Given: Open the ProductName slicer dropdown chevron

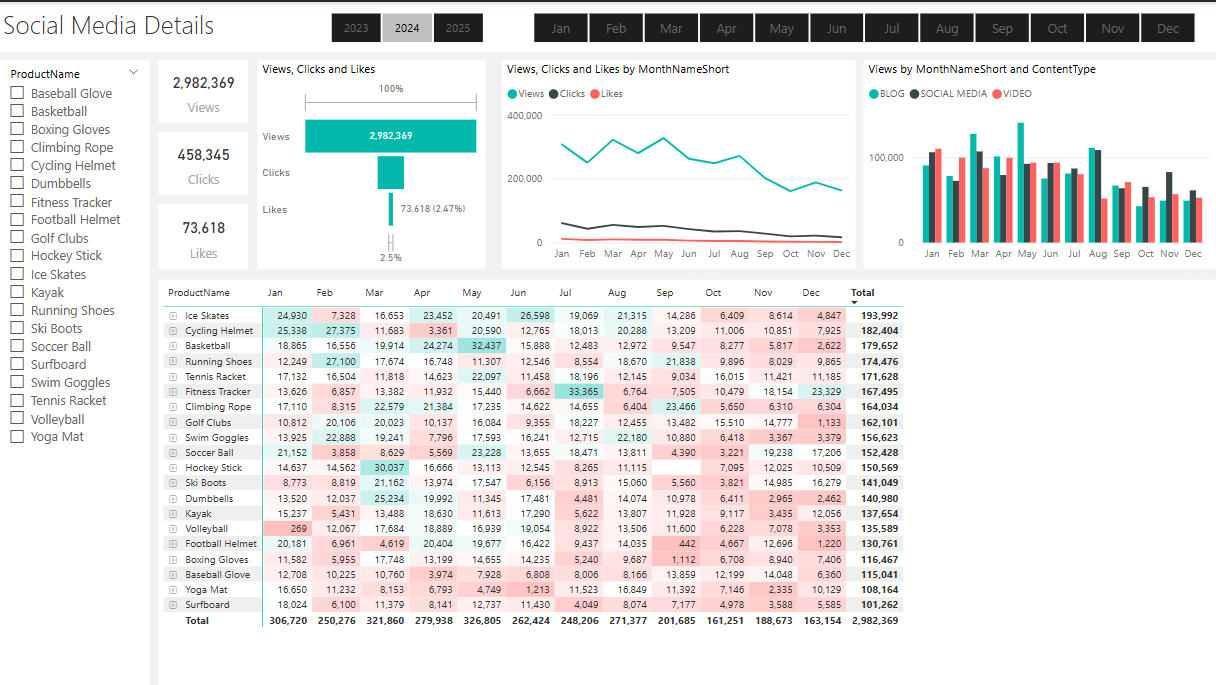Looking at the screenshot, I should click(134, 73).
